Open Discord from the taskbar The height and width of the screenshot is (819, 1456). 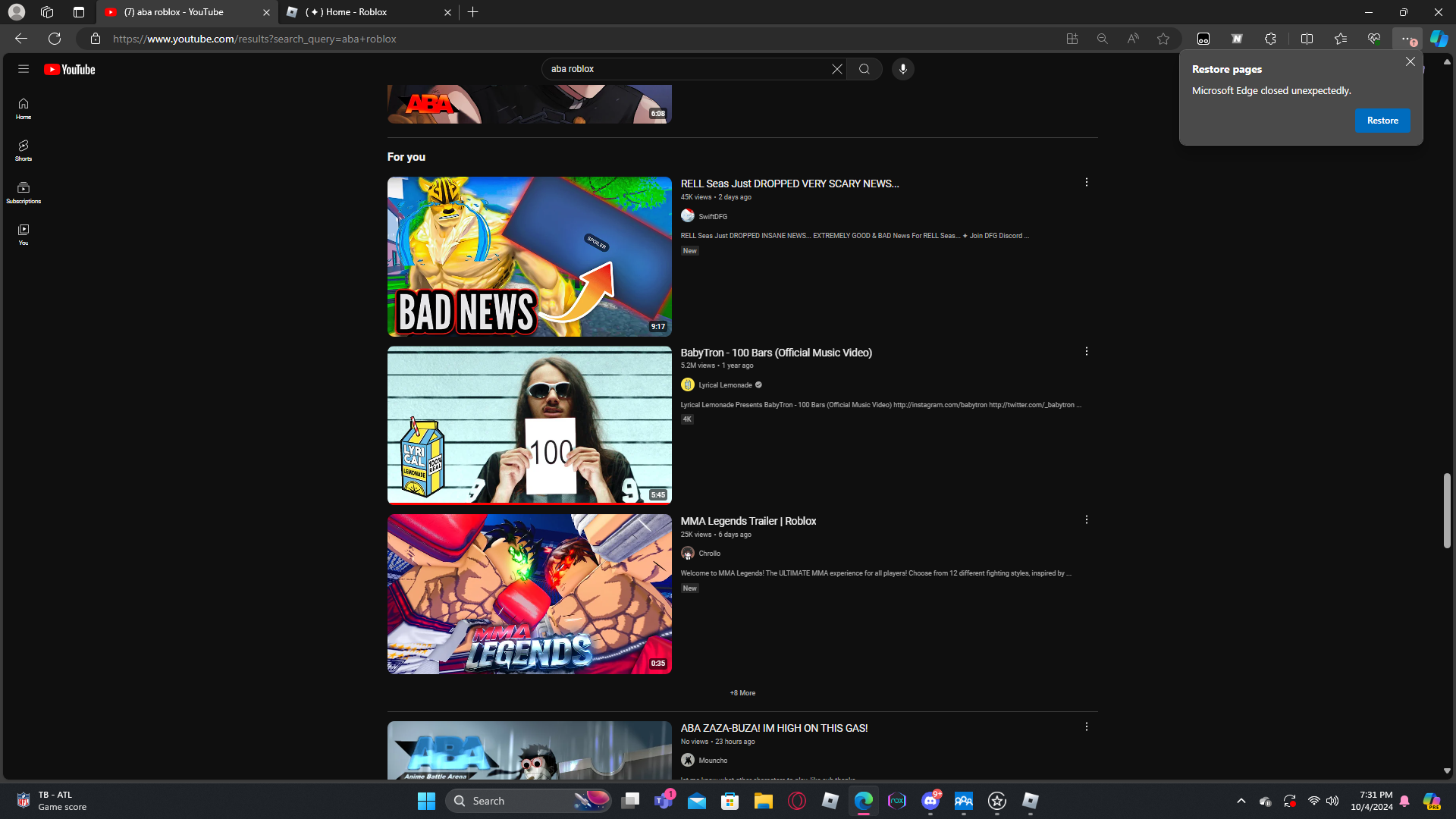click(x=930, y=801)
